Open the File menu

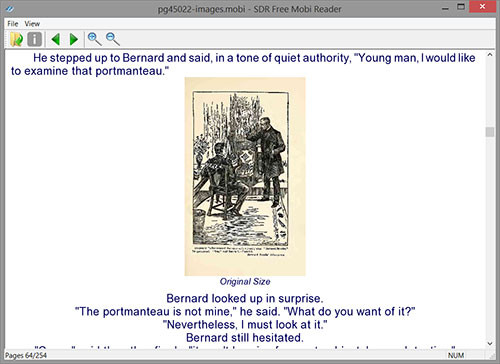coord(13,24)
